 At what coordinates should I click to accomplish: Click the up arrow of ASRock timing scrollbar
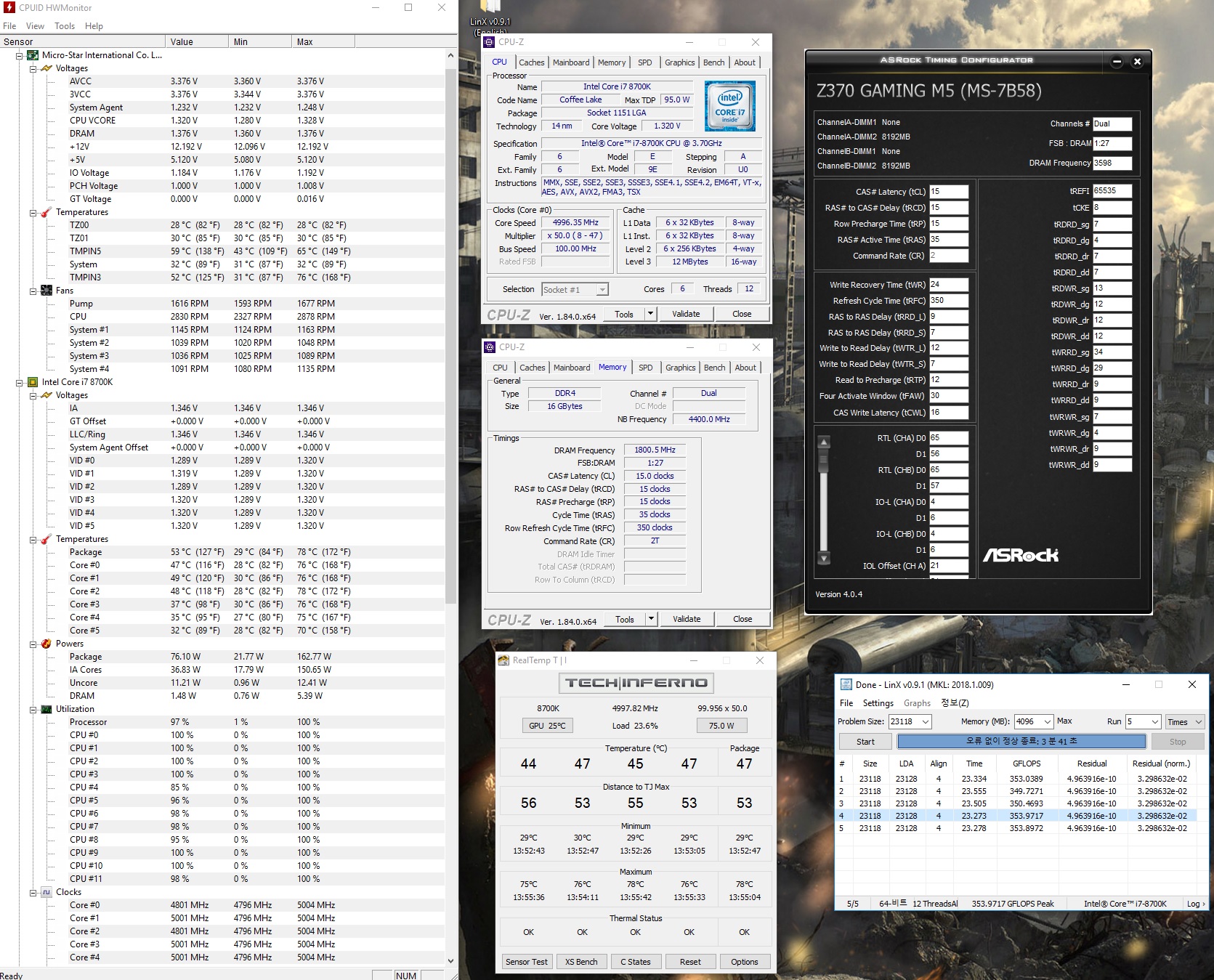(824, 442)
